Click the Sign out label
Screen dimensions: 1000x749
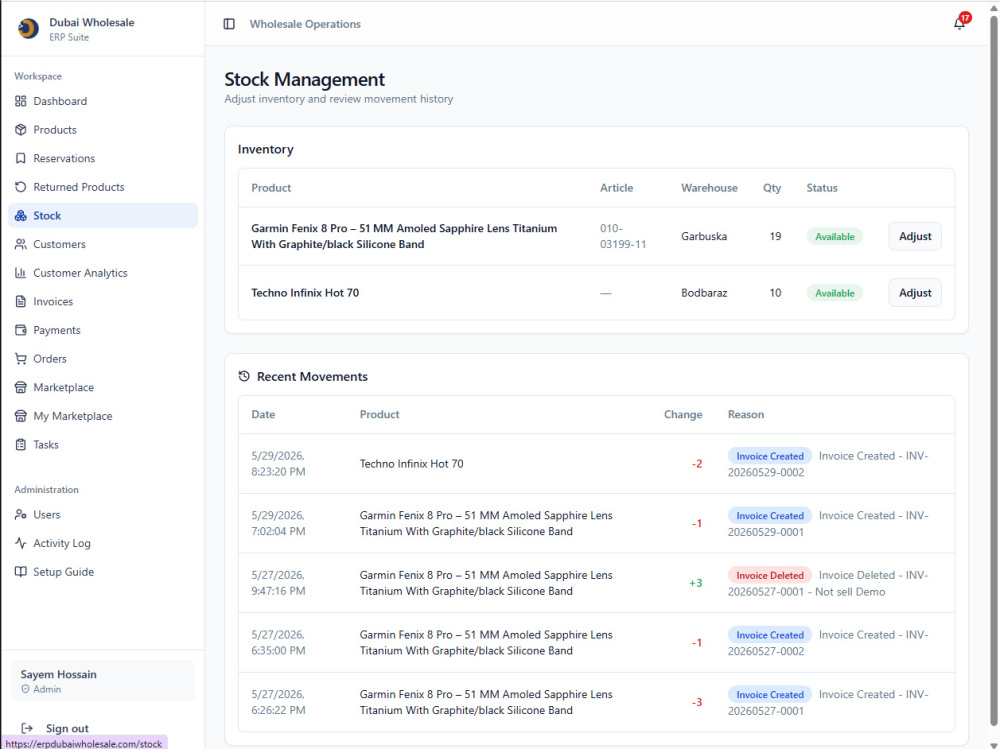[67, 728]
